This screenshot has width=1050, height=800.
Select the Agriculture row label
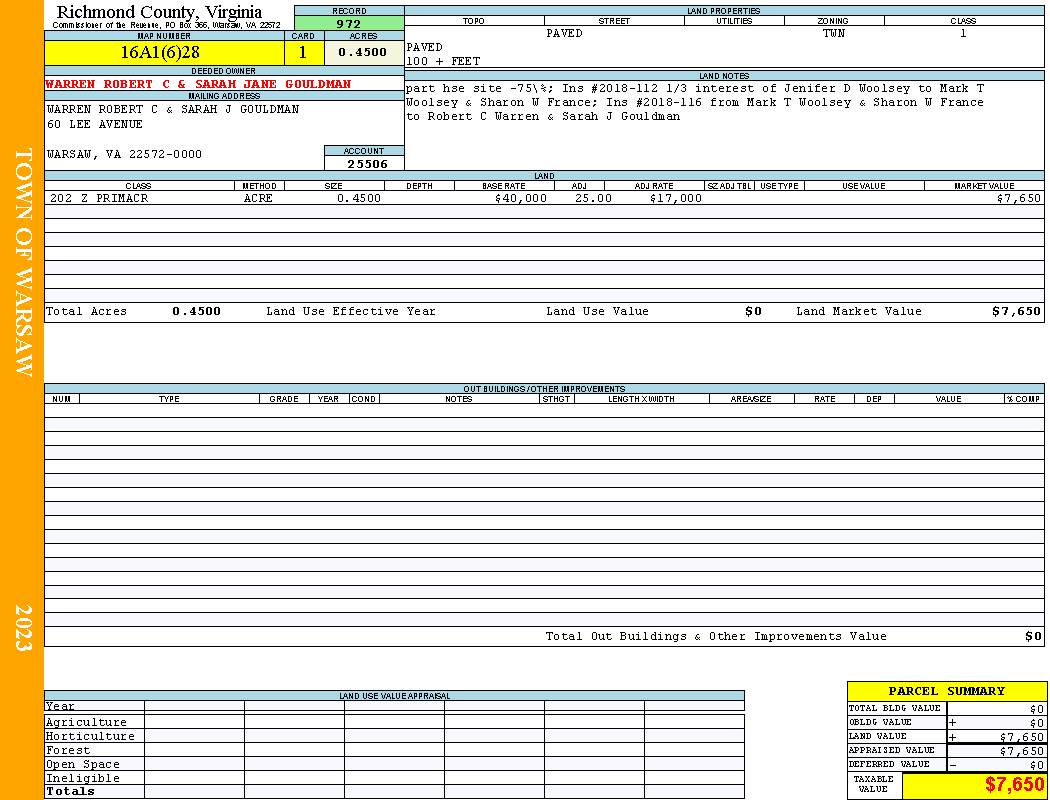[x=86, y=722]
